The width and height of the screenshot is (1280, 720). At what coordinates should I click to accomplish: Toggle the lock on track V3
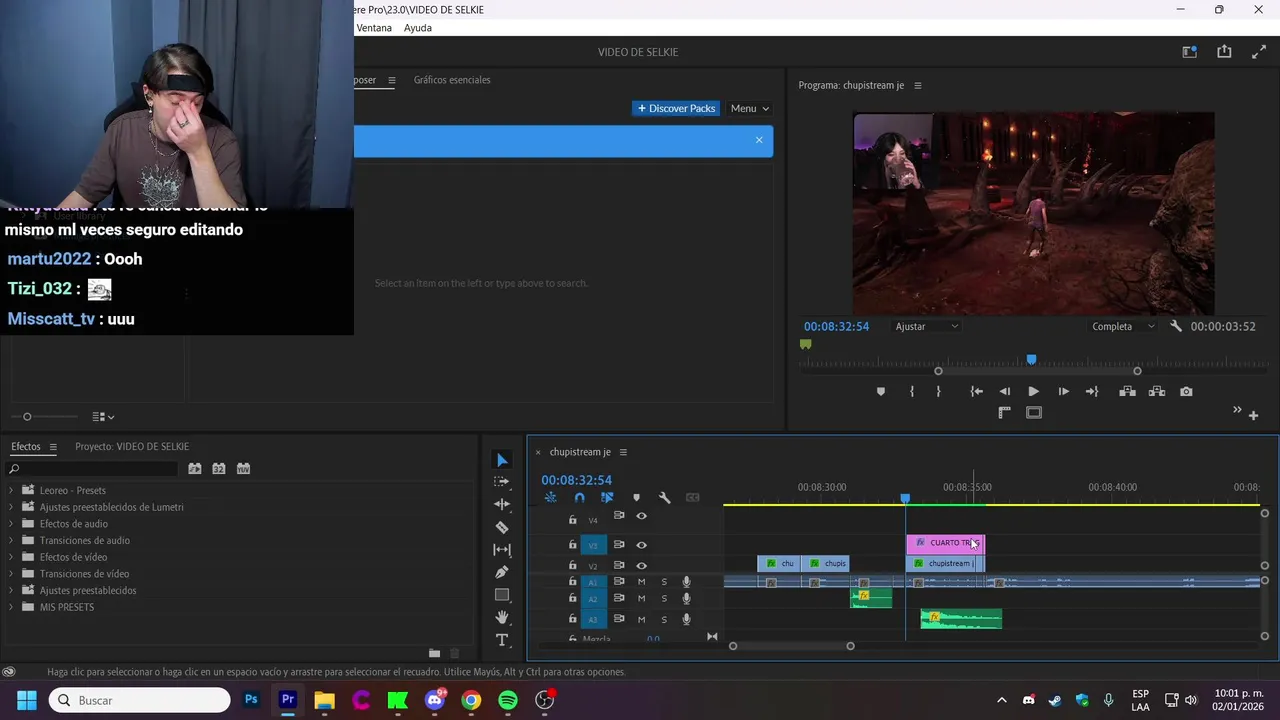point(572,545)
